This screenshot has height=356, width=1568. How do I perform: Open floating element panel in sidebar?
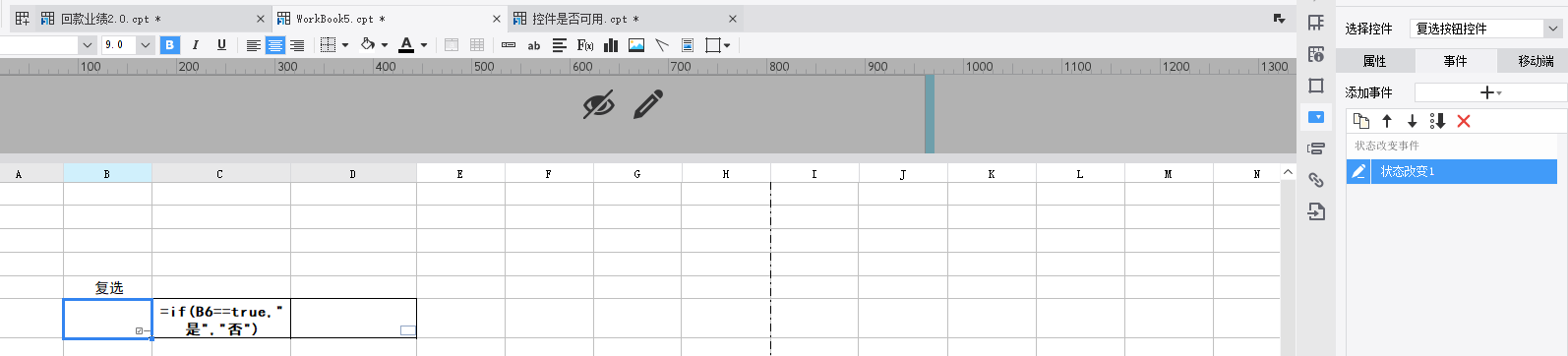[x=1316, y=86]
